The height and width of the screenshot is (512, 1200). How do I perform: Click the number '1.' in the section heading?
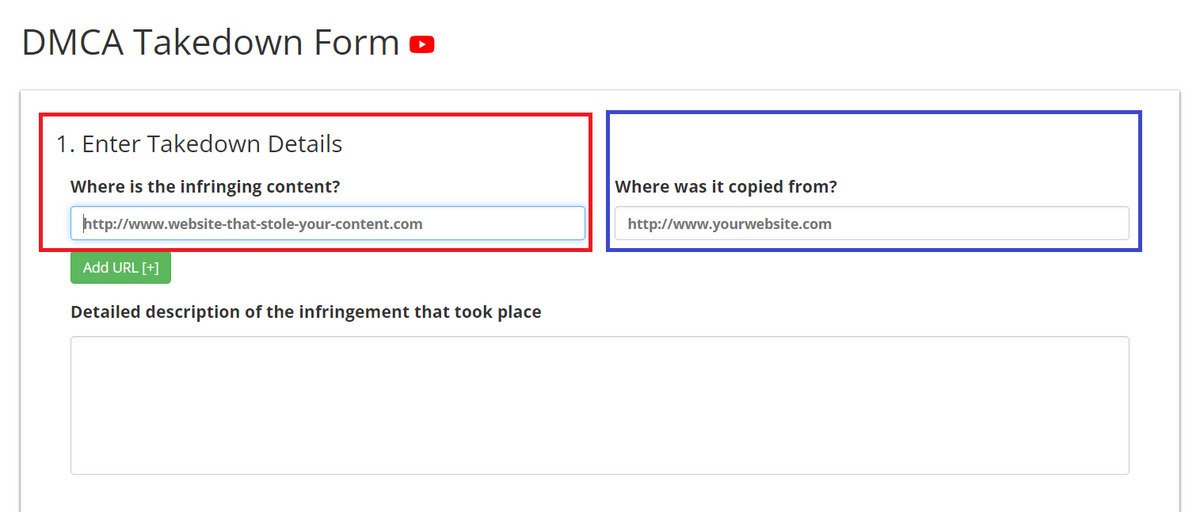[66, 144]
